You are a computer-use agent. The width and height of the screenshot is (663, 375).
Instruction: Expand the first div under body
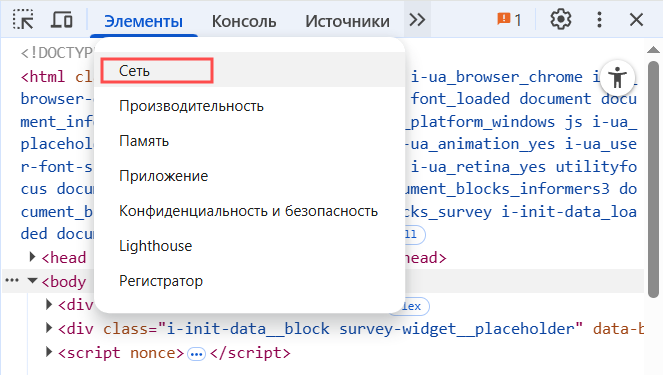[x=49, y=304]
